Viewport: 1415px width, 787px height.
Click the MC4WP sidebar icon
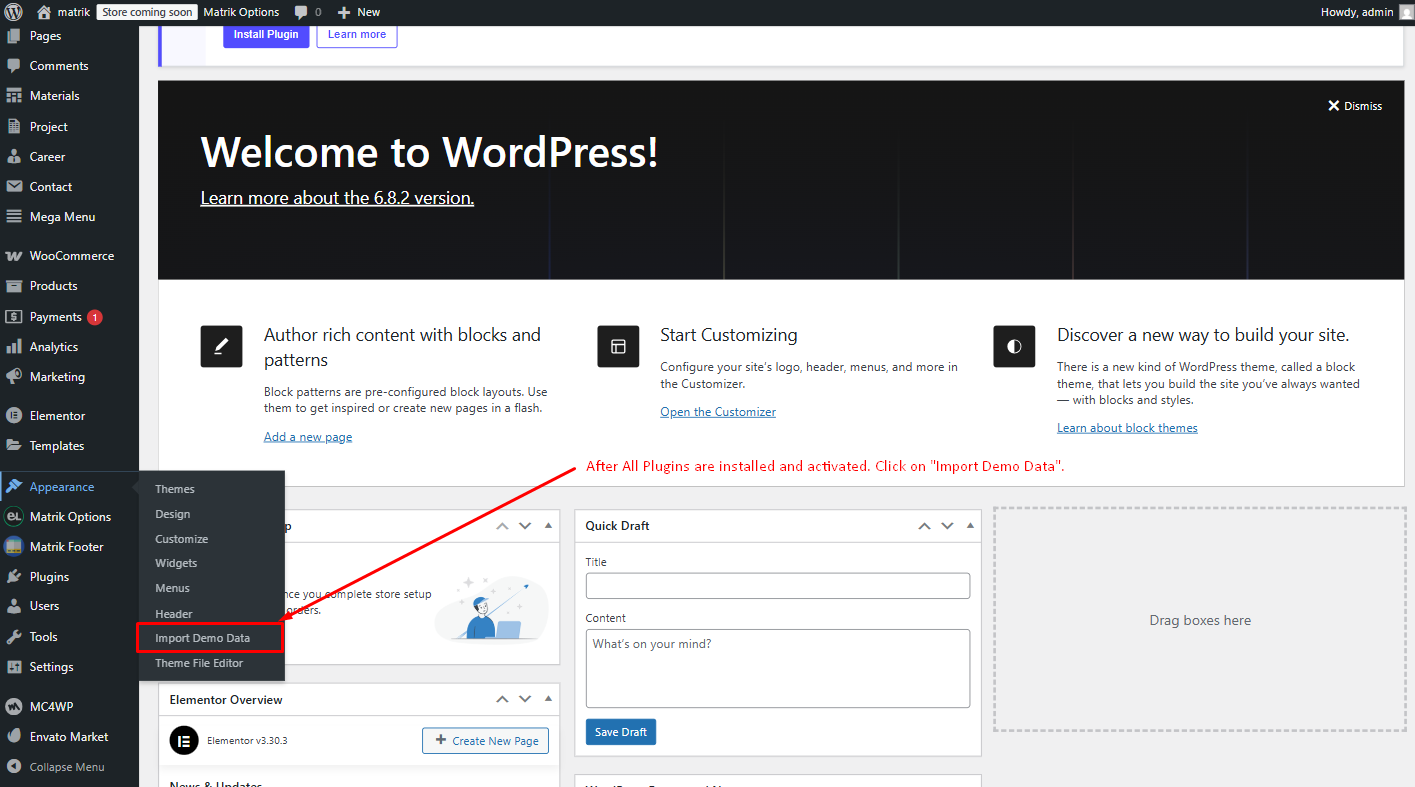click(14, 706)
